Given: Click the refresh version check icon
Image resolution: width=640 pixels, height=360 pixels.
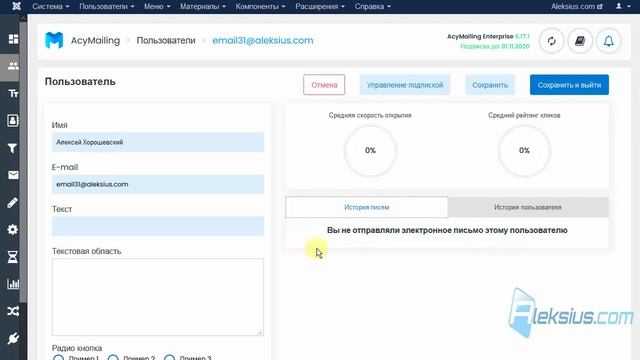Looking at the screenshot, I should 551,41.
